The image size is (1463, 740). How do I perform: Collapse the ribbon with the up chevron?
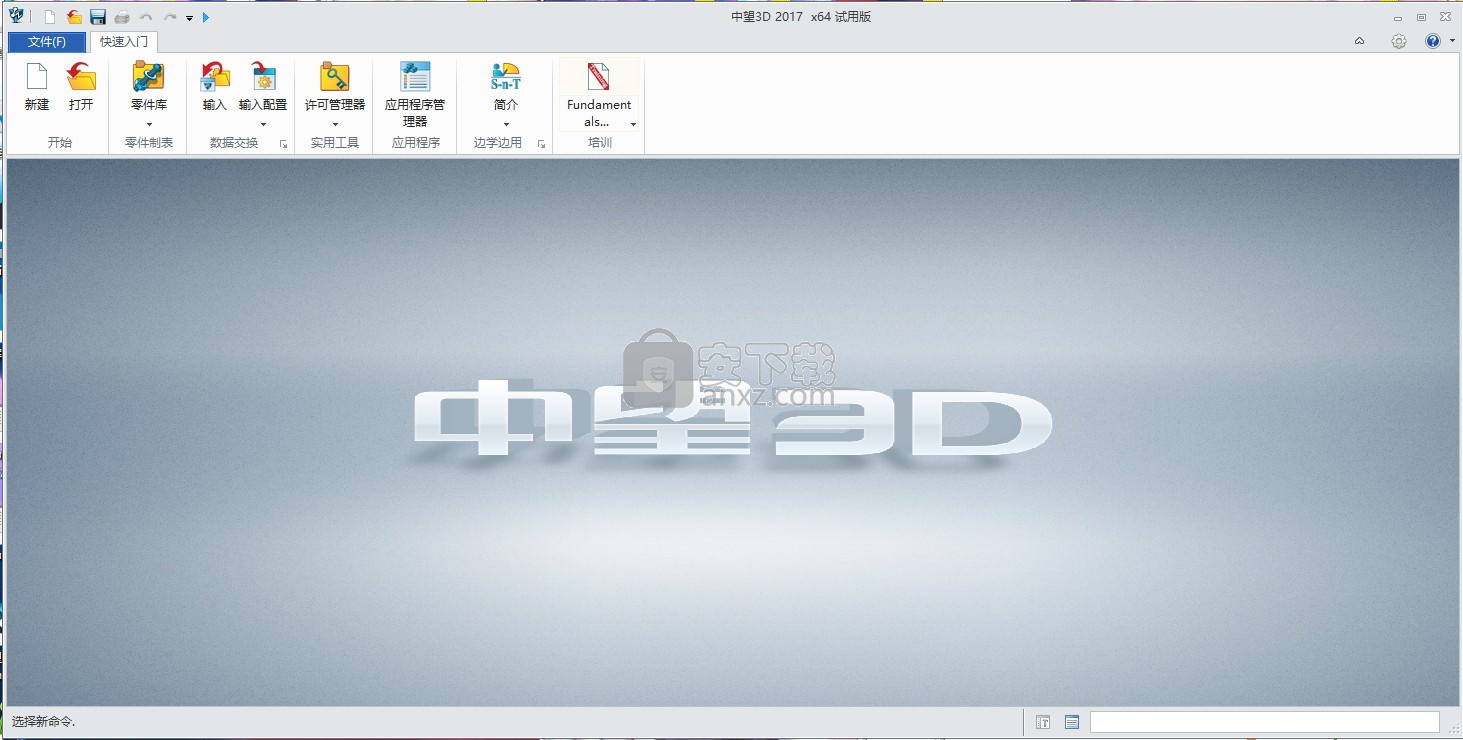pyautogui.click(x=1359, y=41)
